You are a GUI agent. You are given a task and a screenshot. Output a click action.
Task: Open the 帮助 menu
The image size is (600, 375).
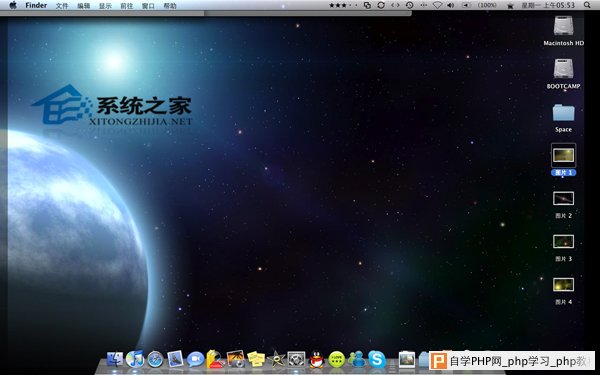point(170,5)
